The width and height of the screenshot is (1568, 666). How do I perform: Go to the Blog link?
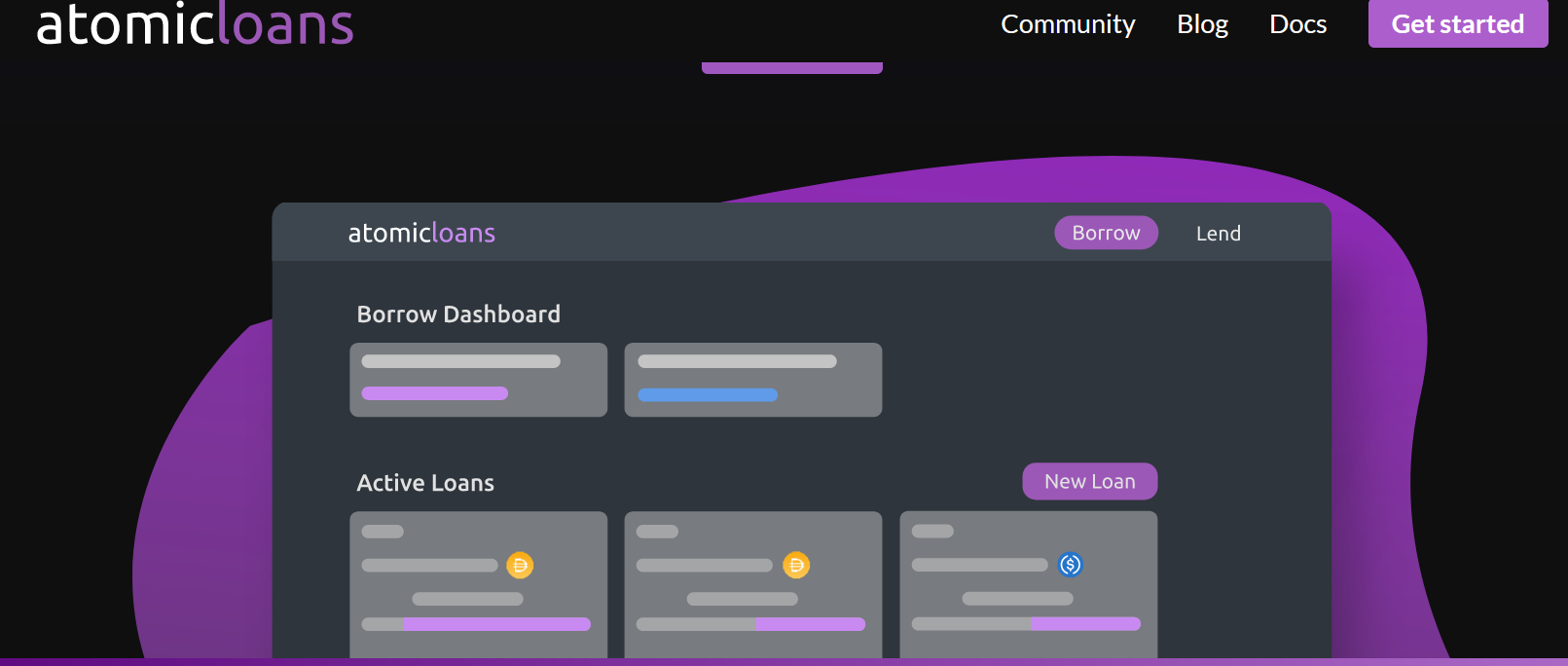tap(1202, 24)
